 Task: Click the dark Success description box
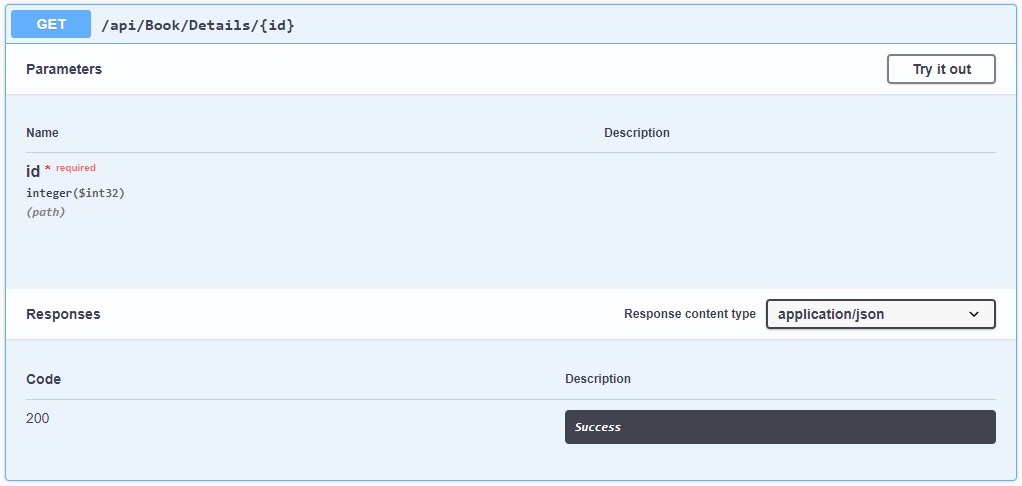pos(780,427)
